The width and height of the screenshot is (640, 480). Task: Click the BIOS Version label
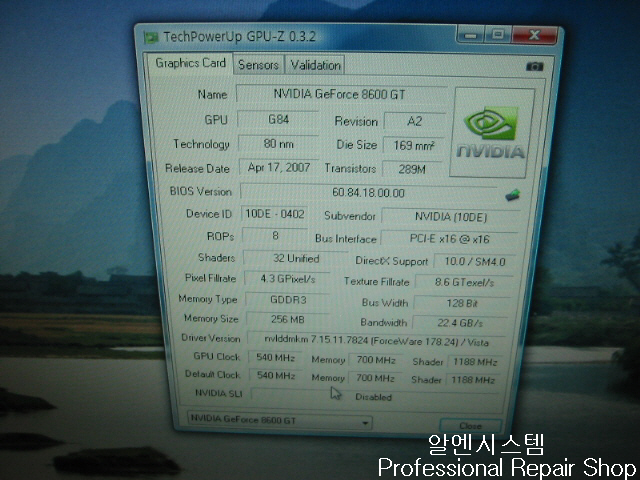201,191
